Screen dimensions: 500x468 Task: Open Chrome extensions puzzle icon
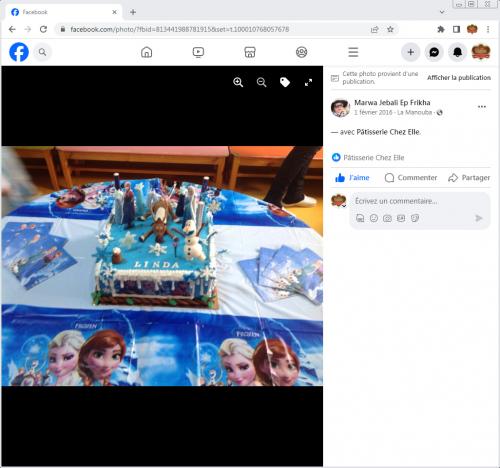point(441,29)
